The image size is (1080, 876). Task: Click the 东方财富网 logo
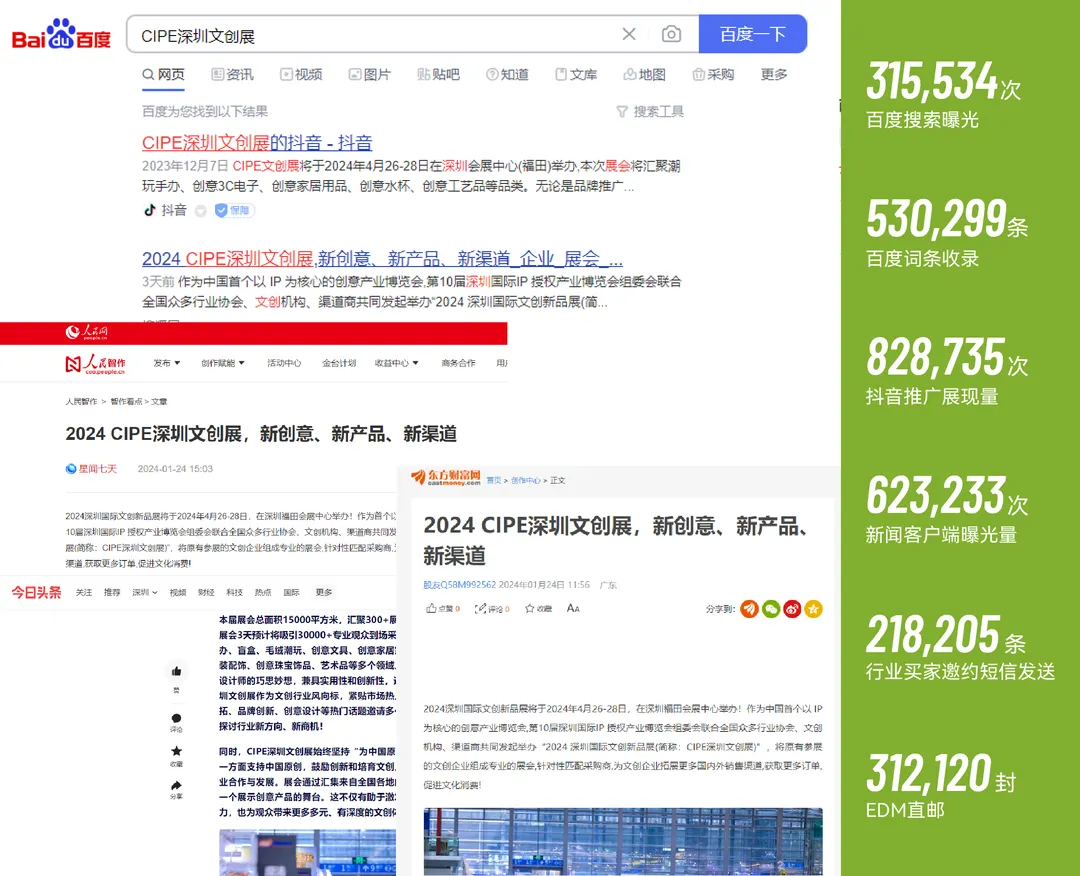446,477
